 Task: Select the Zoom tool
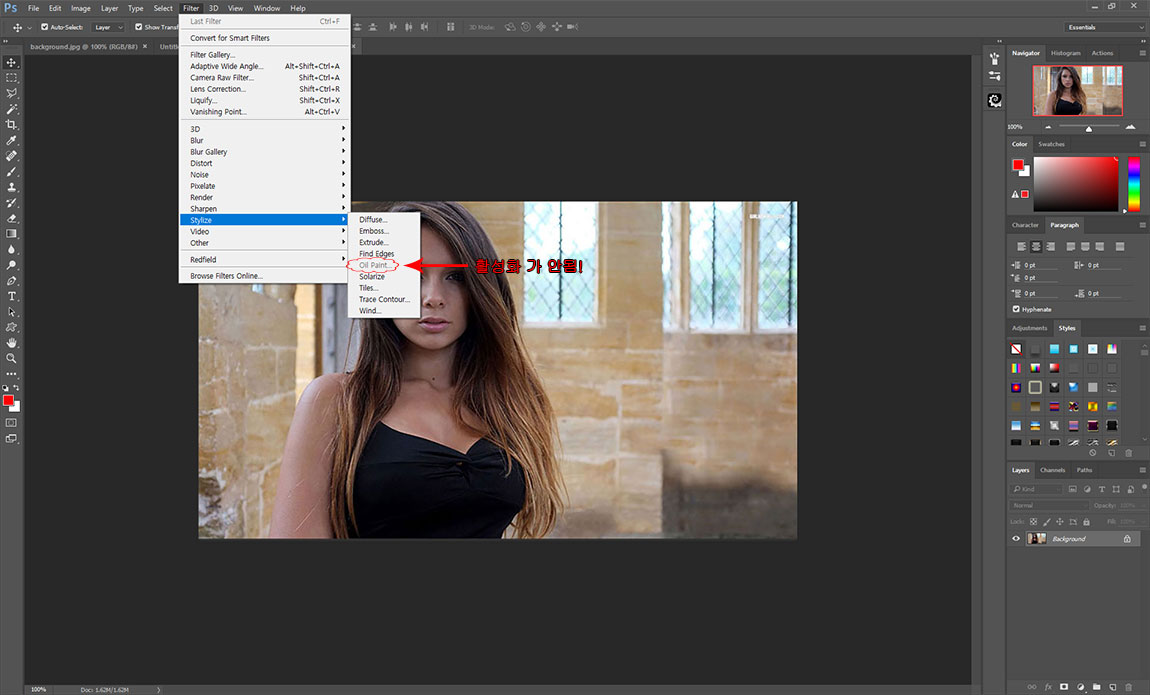pos(11,358)
